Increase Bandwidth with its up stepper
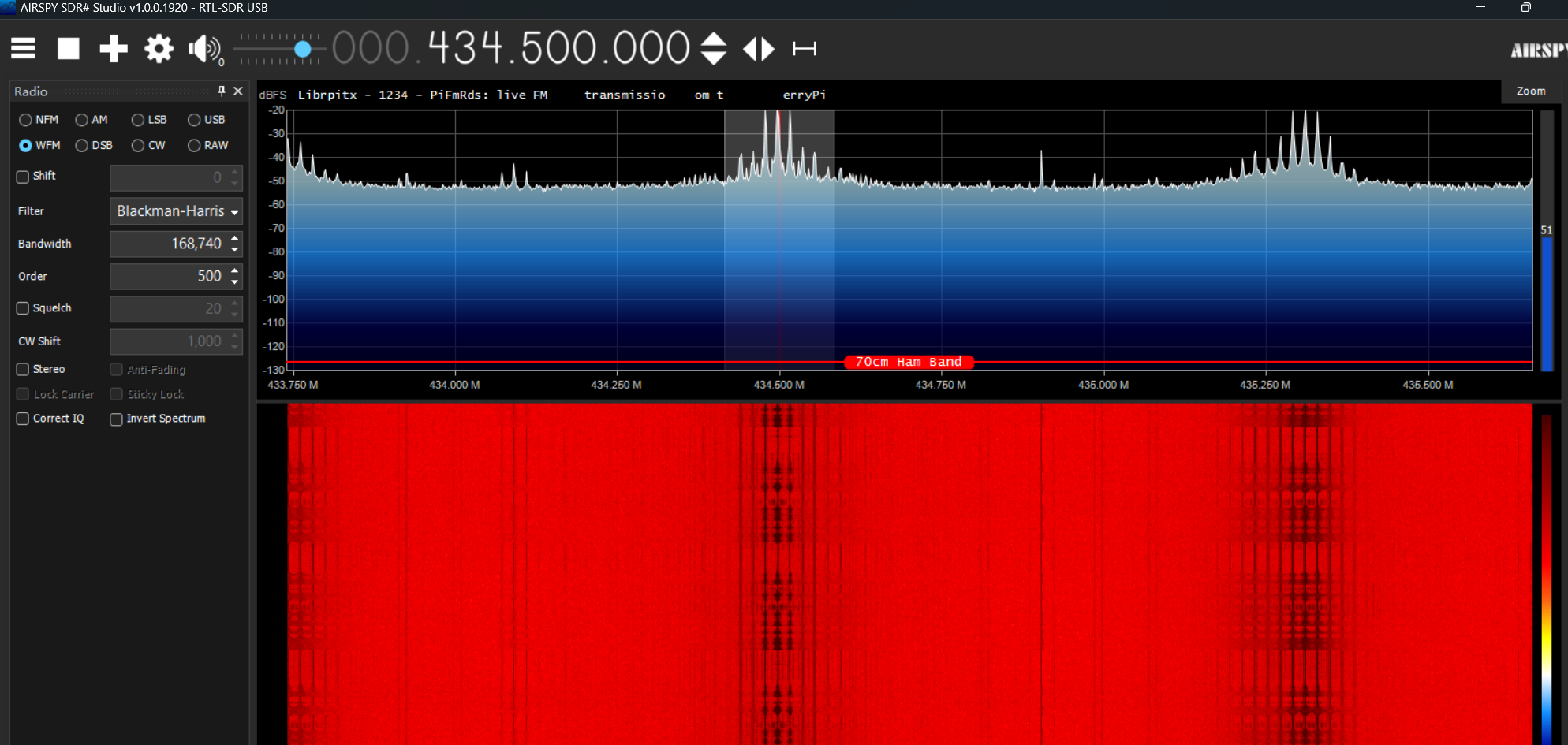The image size is (1568, 745). pyautogui.click(x=233, y=239)
